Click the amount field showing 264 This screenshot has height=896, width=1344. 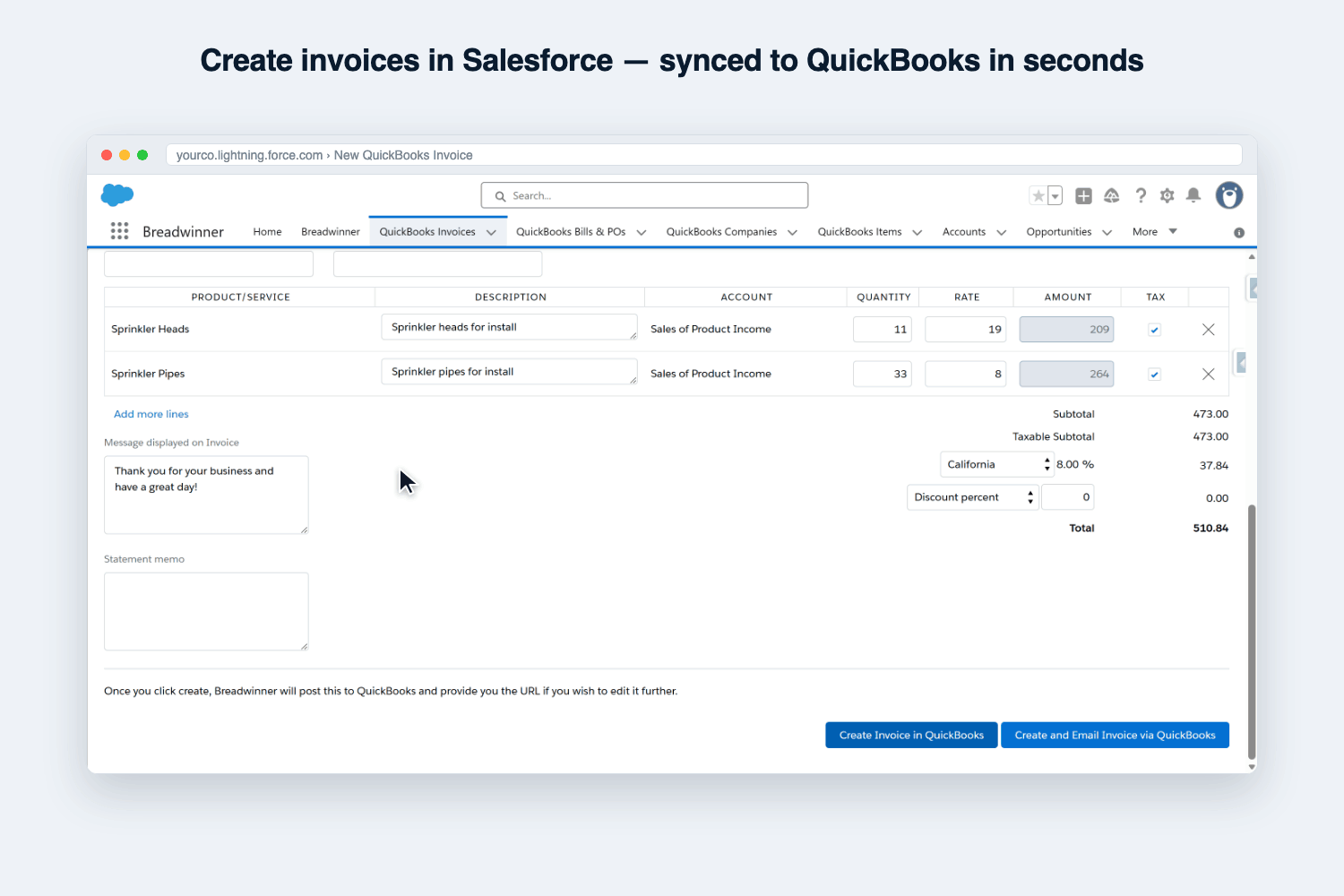[1066, 375]
